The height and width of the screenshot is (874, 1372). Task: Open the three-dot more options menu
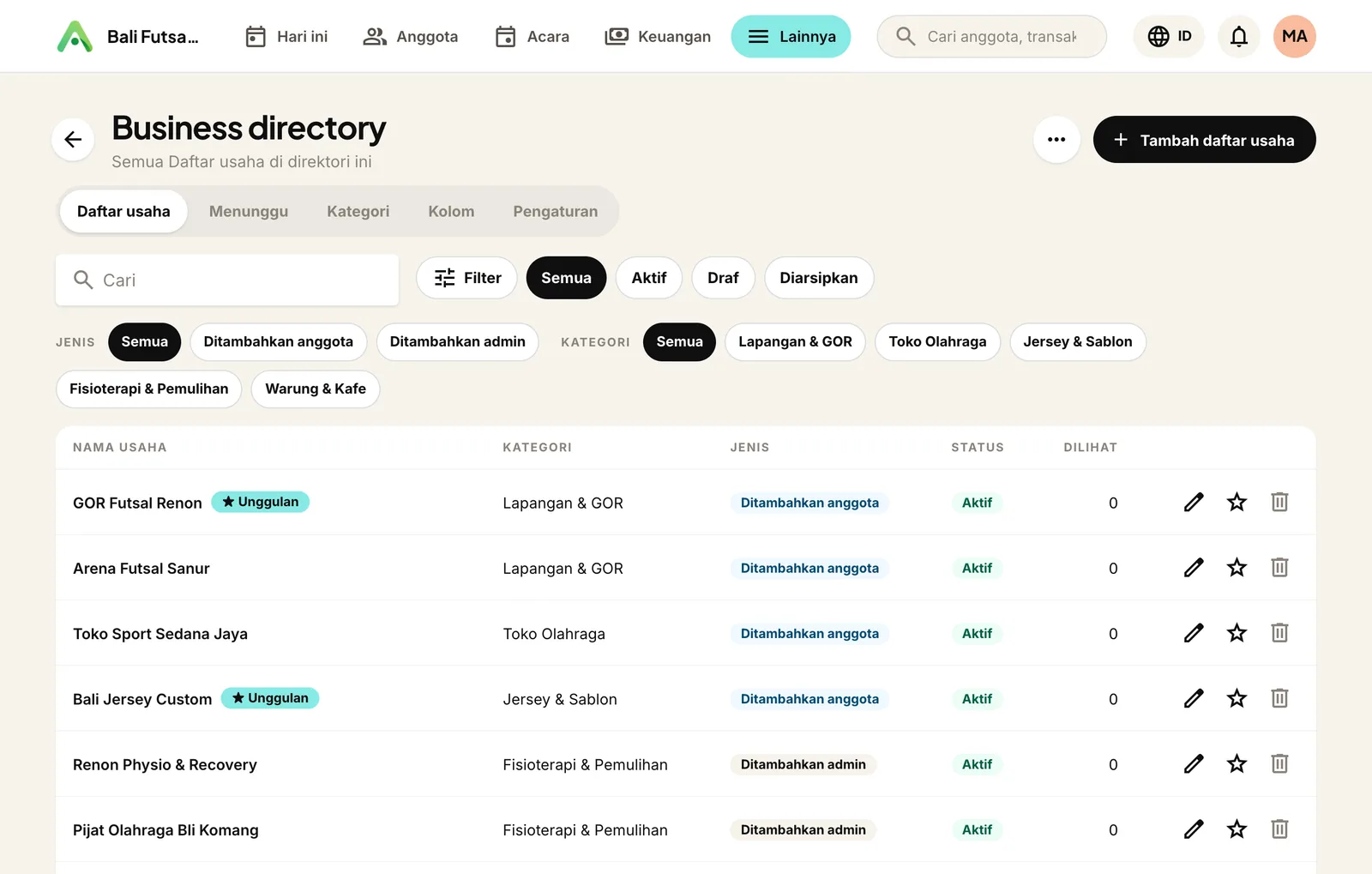point(1056,139)
